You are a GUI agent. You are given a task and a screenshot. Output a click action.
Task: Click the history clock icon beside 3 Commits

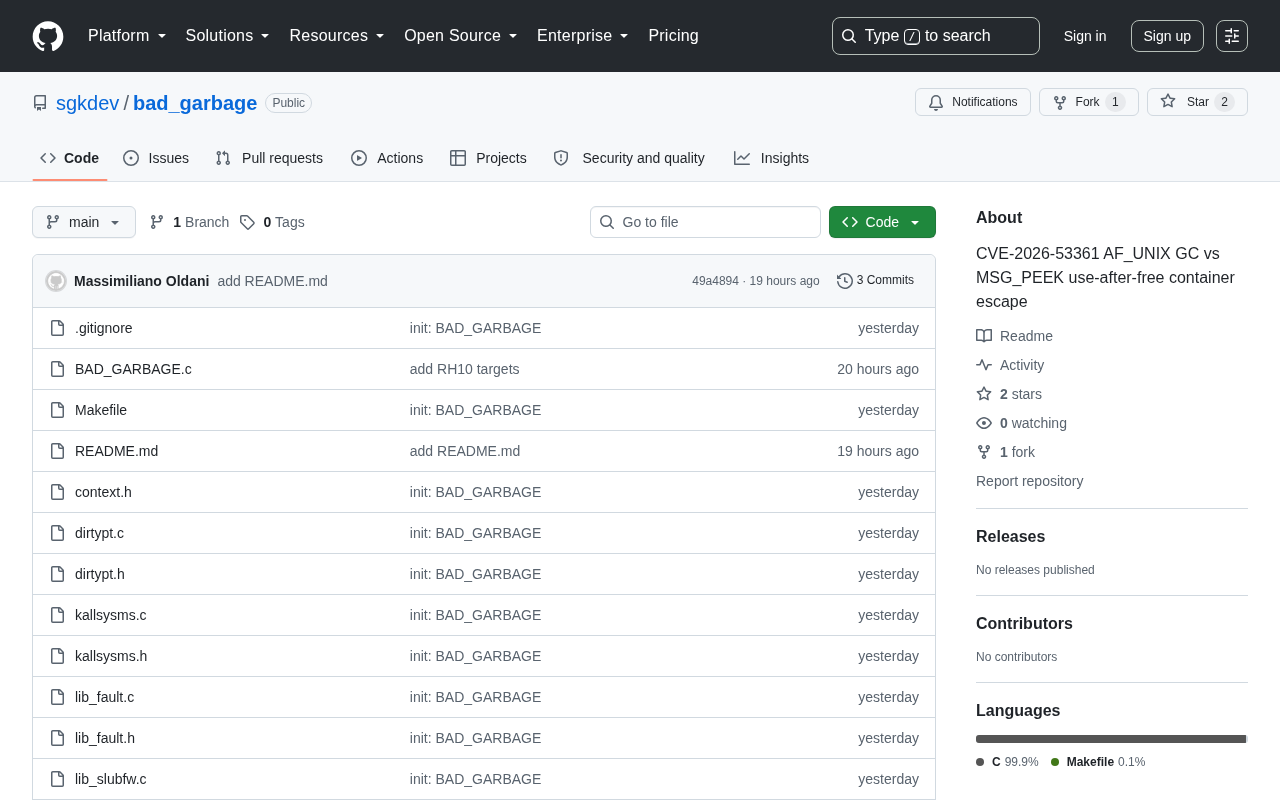(x=845, y=281)
